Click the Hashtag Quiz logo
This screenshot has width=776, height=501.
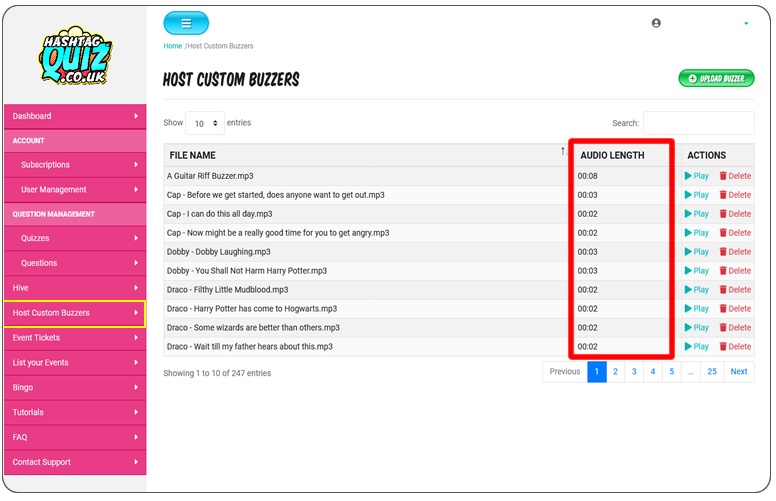click(75, 55)
